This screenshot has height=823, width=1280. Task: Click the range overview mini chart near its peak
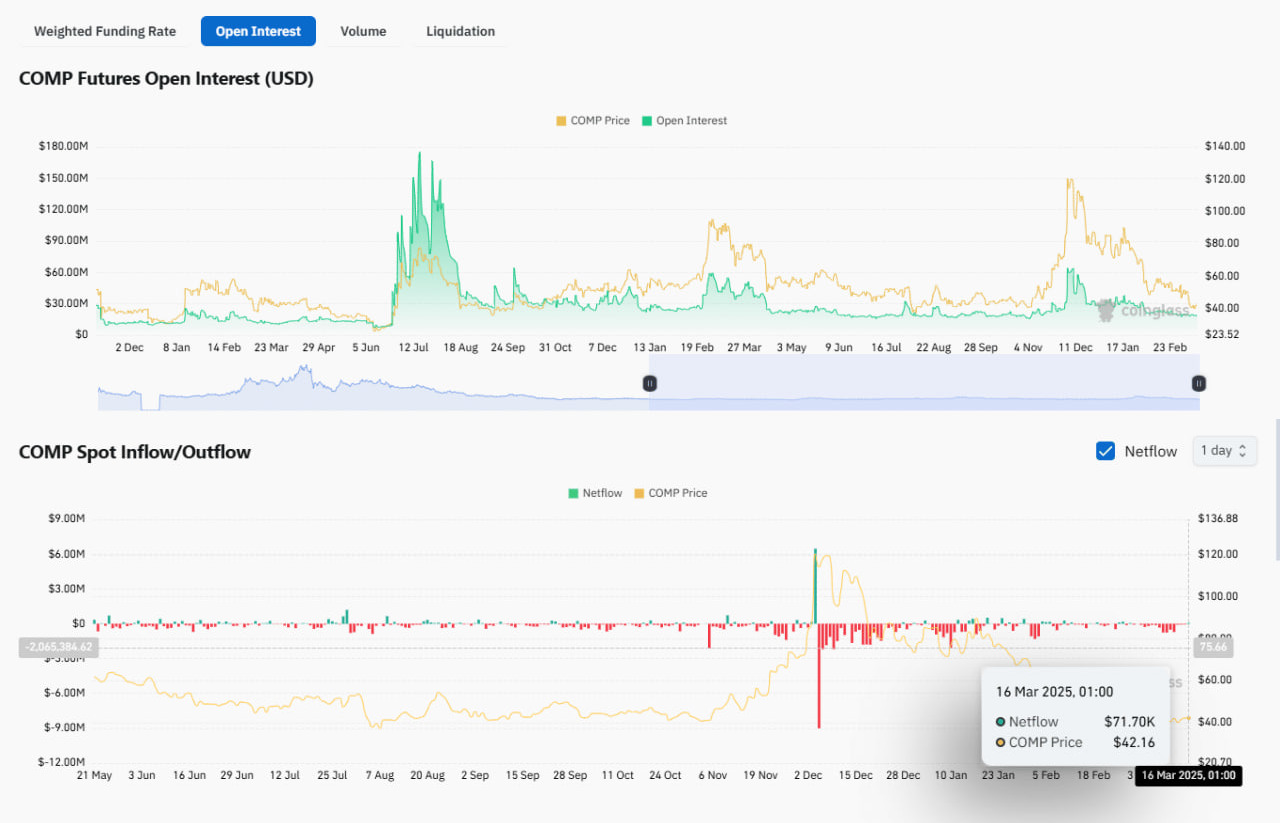coord(305,372)
